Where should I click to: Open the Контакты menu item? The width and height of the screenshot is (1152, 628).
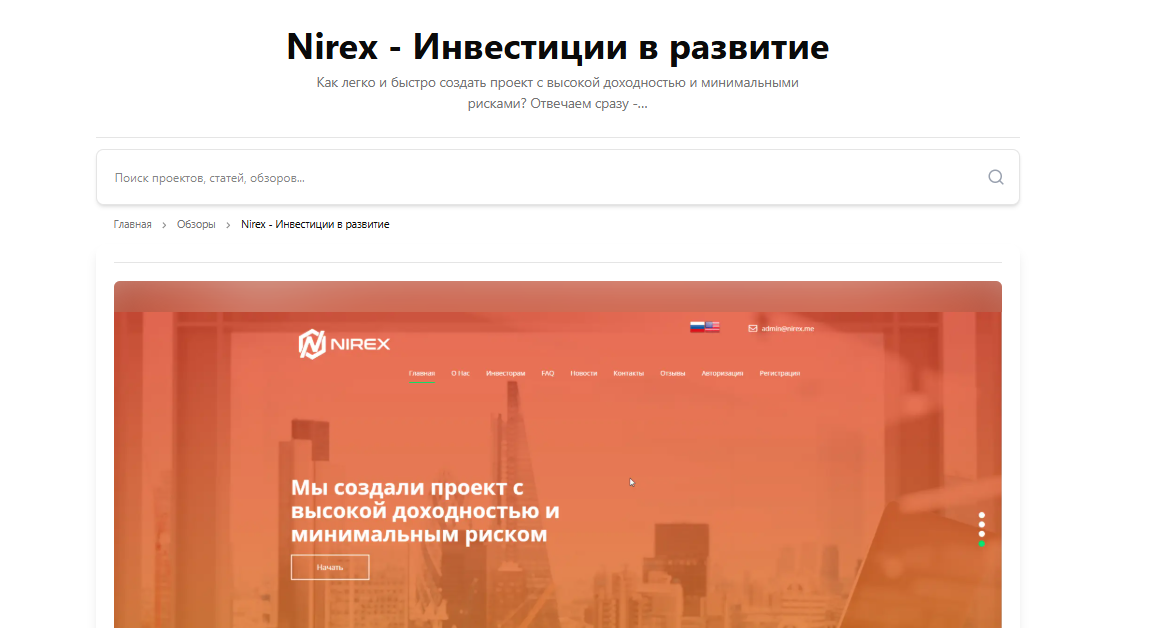coord(628,373)
